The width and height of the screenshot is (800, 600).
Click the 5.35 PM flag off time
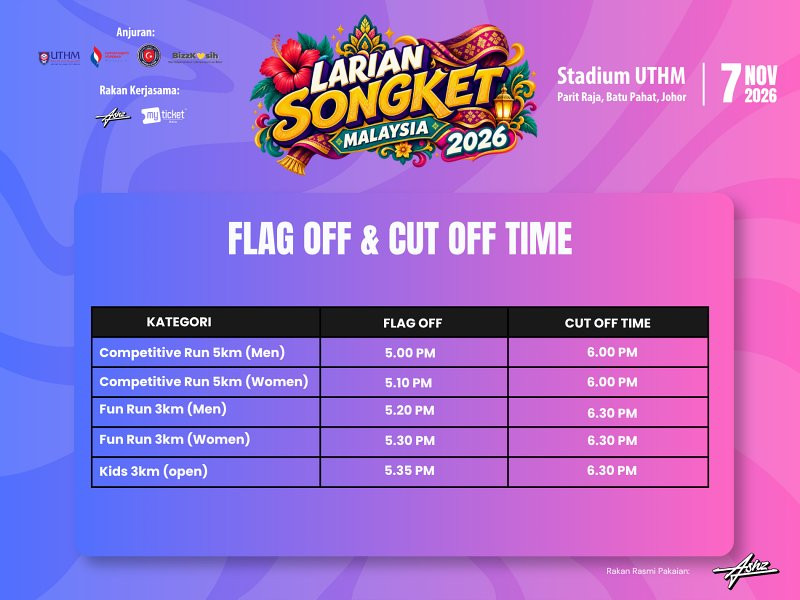point(409,470)
